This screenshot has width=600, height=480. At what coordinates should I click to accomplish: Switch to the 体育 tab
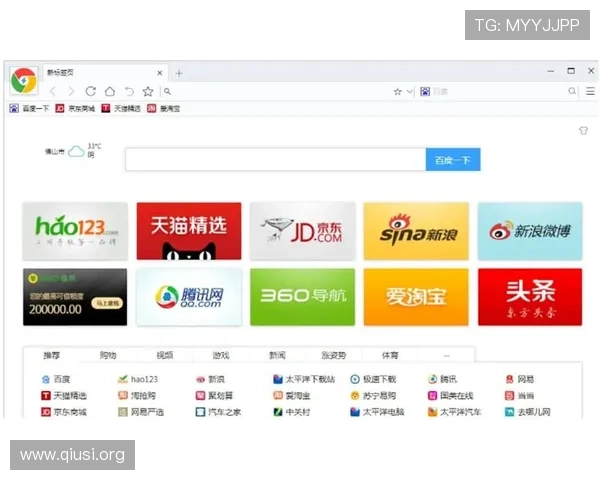click(390, 355)
